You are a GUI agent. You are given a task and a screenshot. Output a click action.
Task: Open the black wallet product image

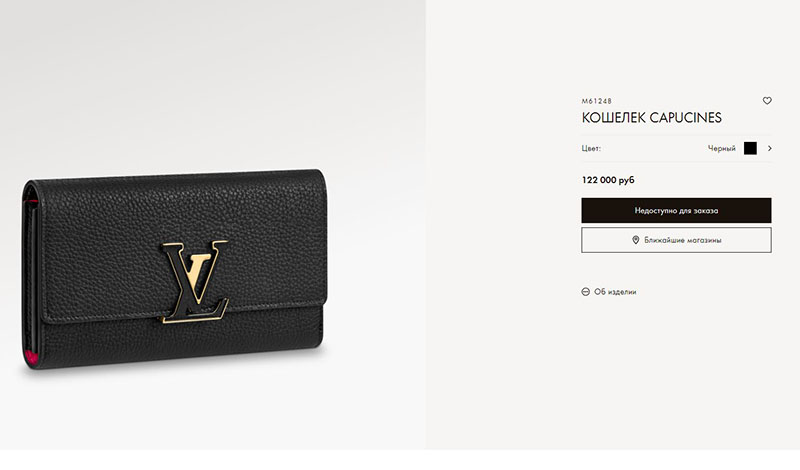173,269
